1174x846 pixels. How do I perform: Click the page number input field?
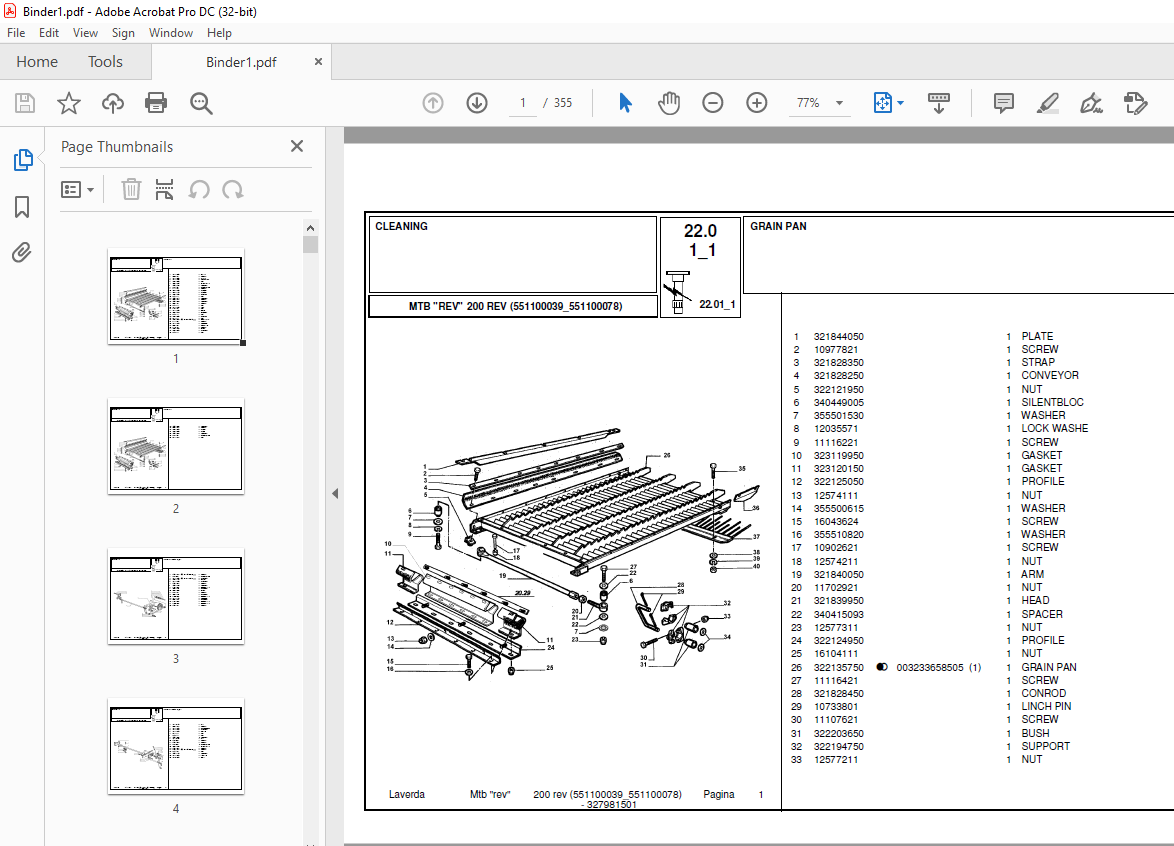coord(523,103)
